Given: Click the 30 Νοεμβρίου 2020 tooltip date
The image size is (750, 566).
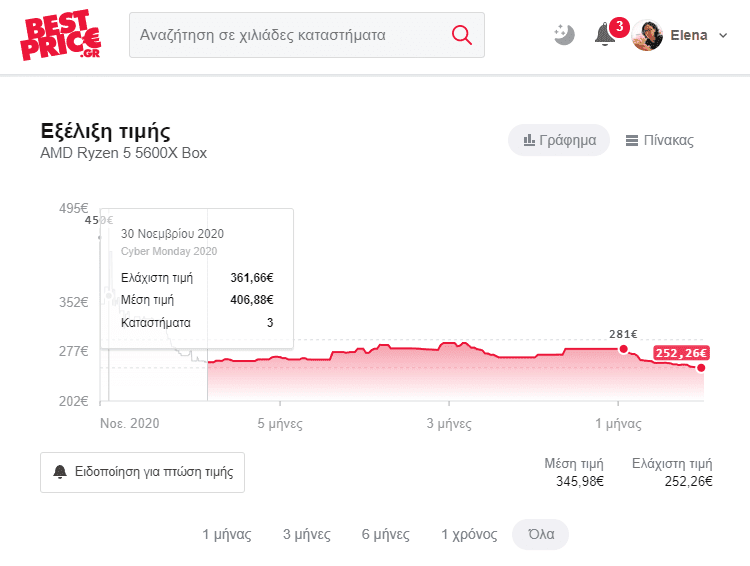Looking at the screenshot, I should (x=172, y=234).
